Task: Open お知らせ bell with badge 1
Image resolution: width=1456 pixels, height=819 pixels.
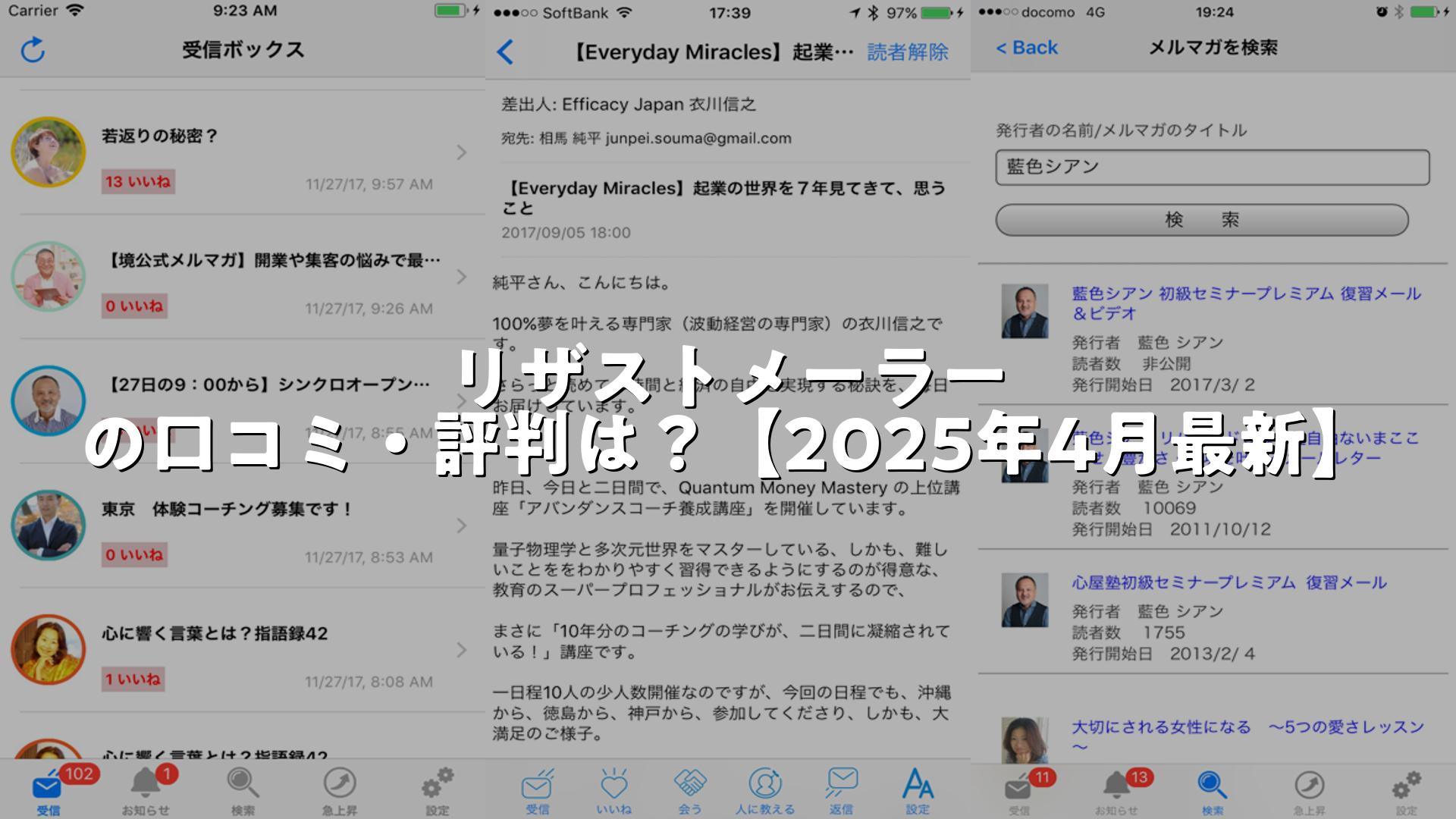Action: (x=146, y=791)
